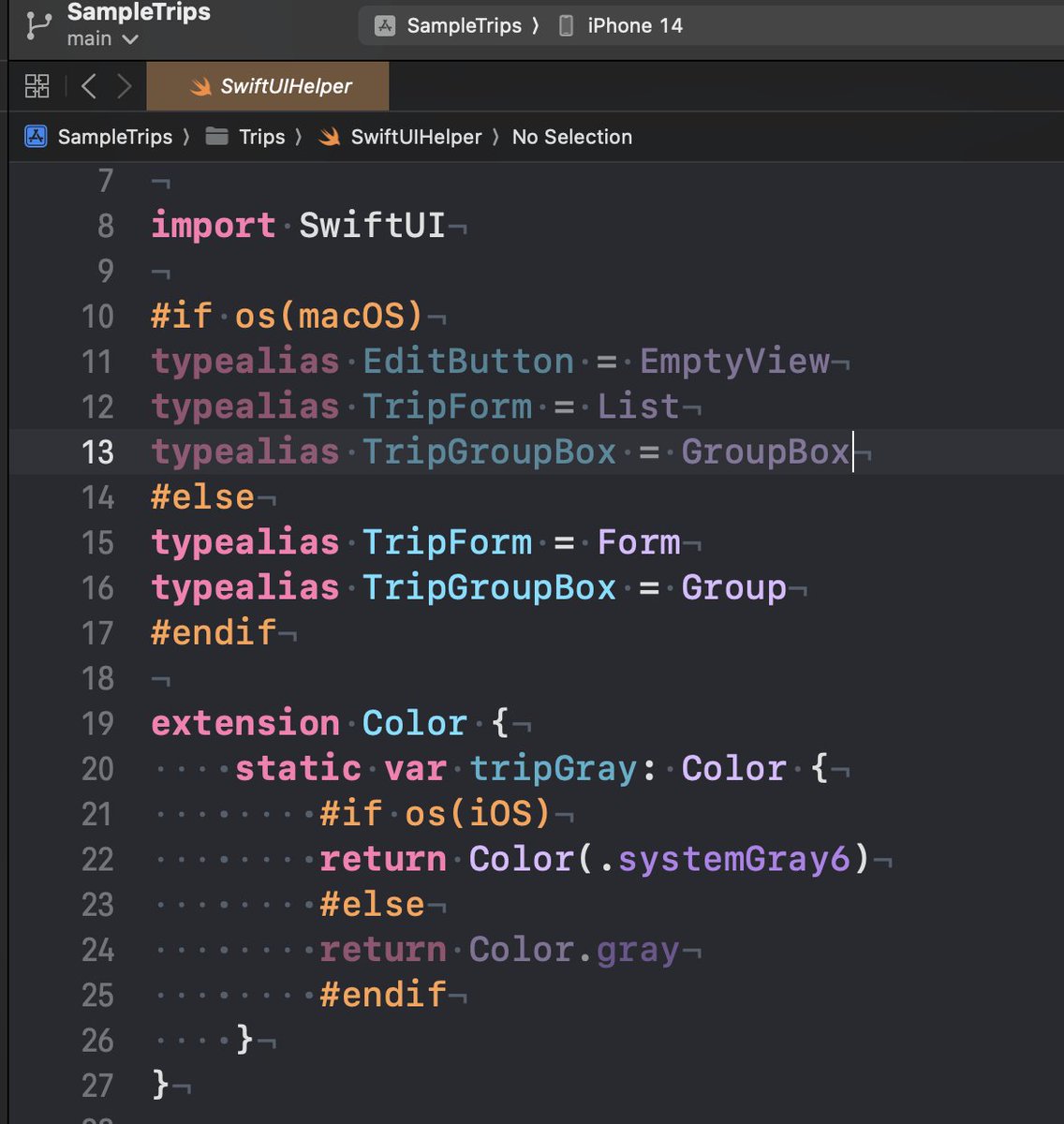The width and height of the screenshot is (1064, 1124).
Task: Click TripForm on line 15
Action: coord(447,542)
